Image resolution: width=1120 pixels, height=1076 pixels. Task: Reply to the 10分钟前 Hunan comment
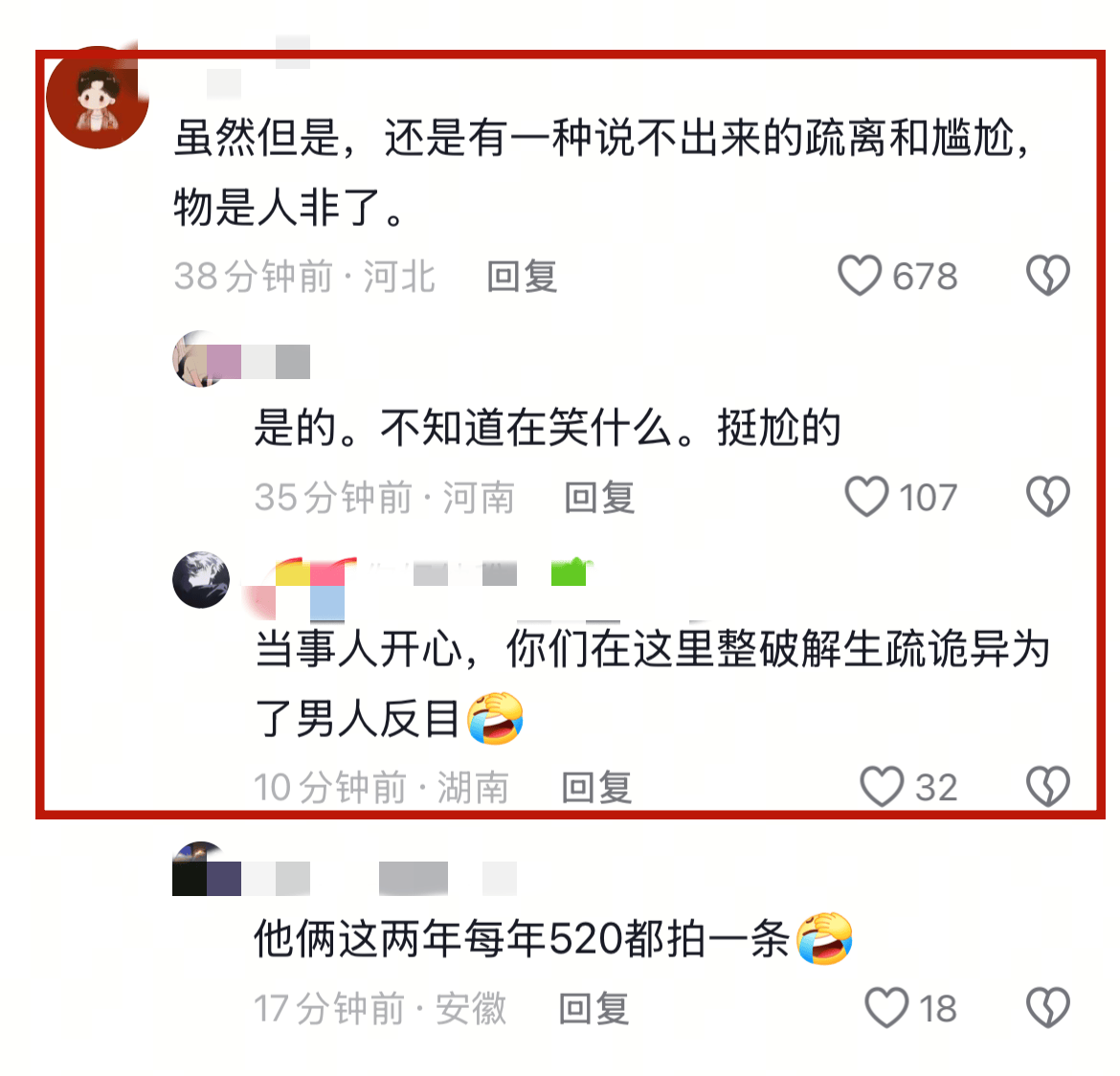[x=596, y=787]
